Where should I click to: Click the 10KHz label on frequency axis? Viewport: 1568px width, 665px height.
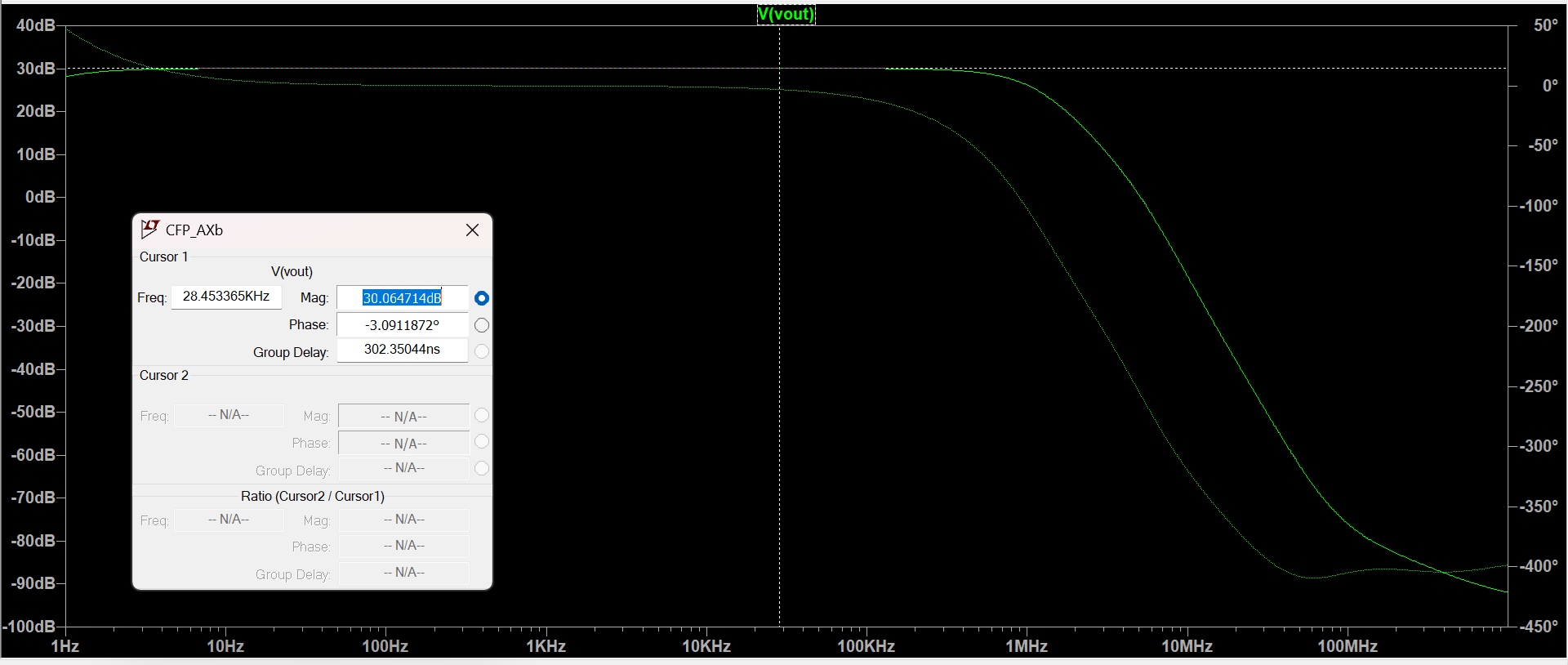click(x=706, y=647)
